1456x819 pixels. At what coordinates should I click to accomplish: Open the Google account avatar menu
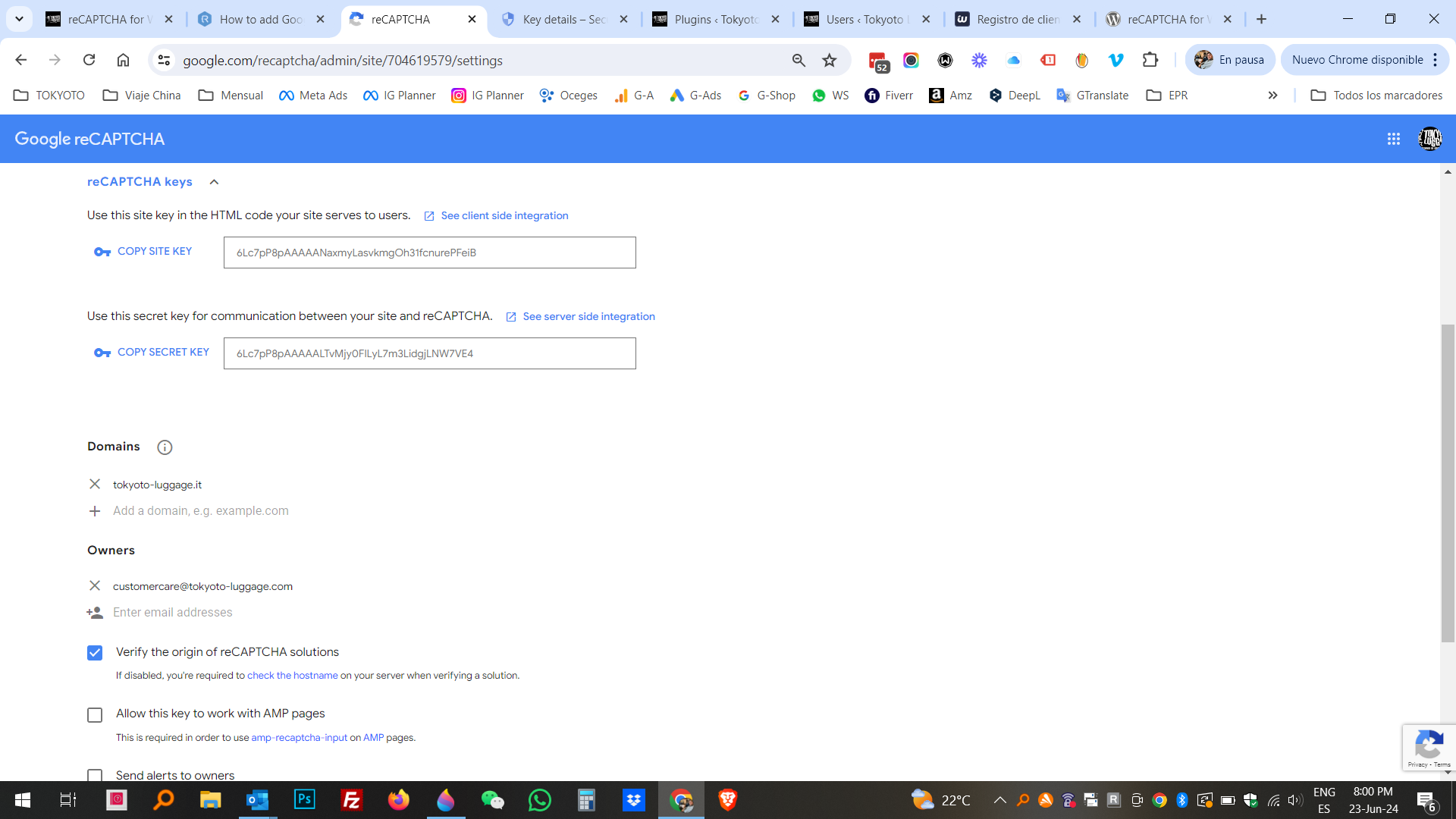1429,139
